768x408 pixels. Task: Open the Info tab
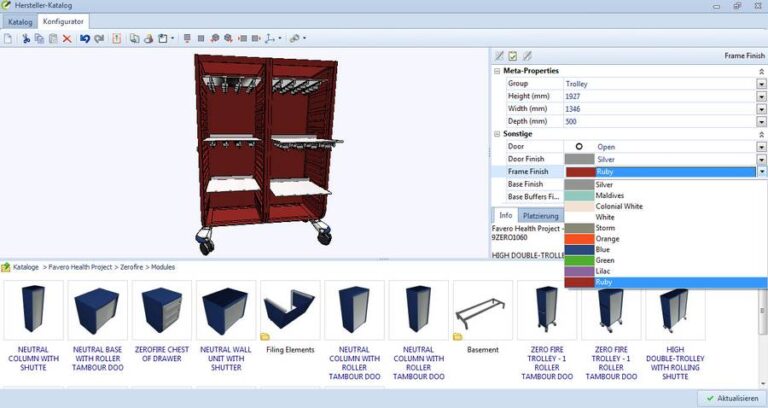pyautogui.click(x=505, y=216)
